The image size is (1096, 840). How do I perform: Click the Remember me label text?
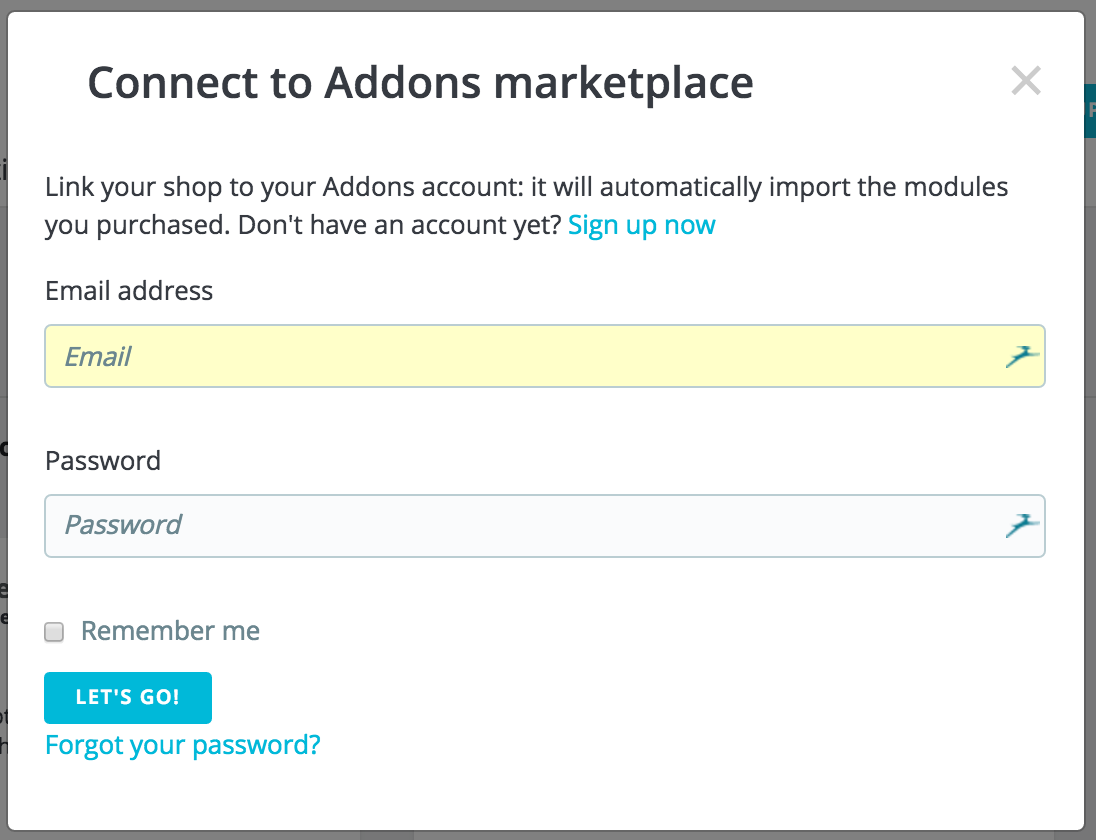171,630
